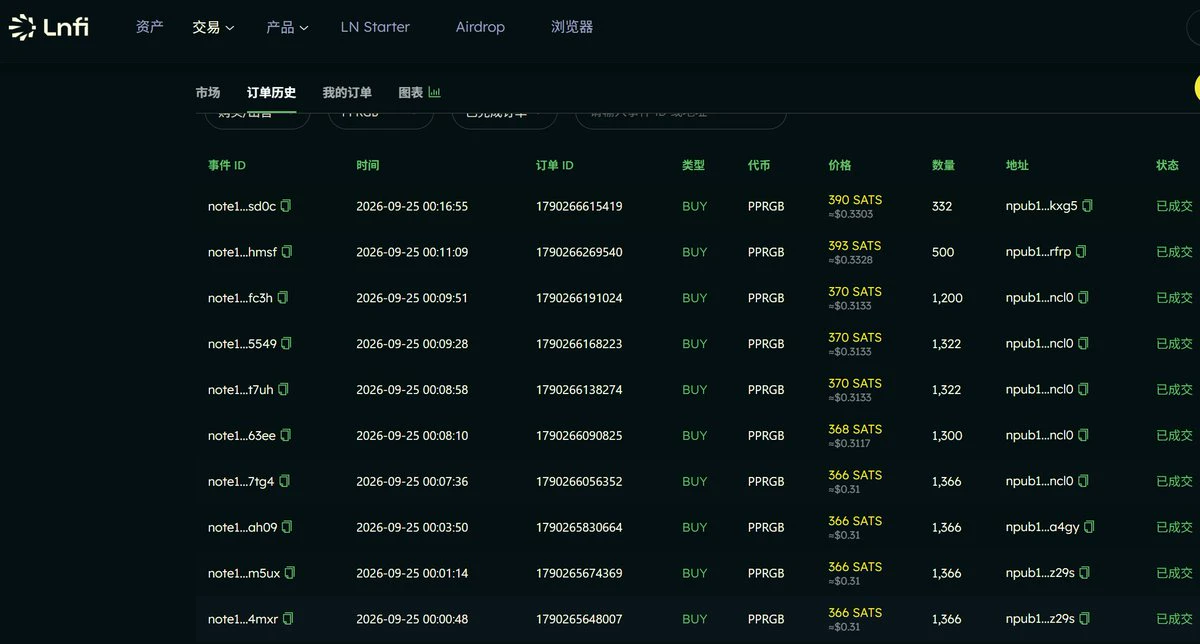
Task: Click the 390 SATS price
Action: click(855, 200)
